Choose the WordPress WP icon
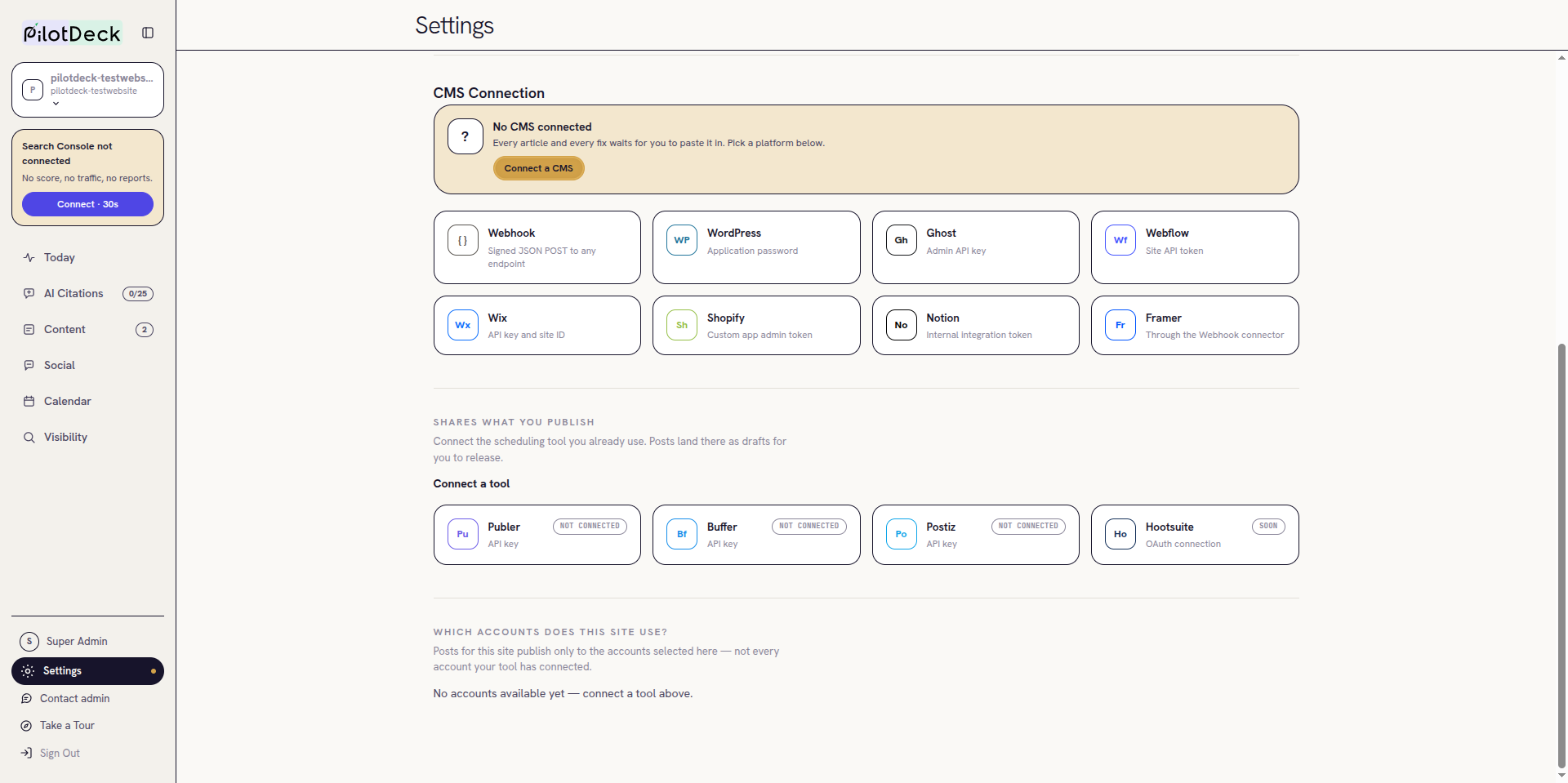The width and height of the screenshot is (1568, 783). (x=682, y=240)
